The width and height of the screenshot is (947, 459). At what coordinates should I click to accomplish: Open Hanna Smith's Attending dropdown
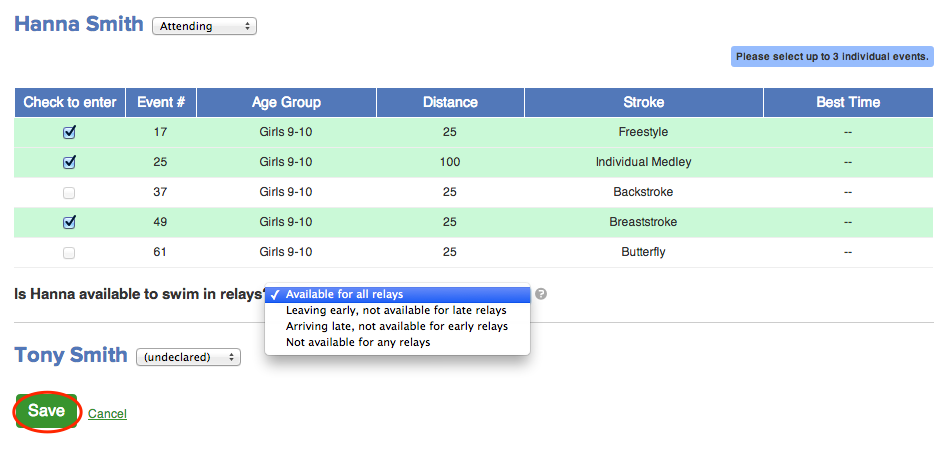click(x=204, y=26)
